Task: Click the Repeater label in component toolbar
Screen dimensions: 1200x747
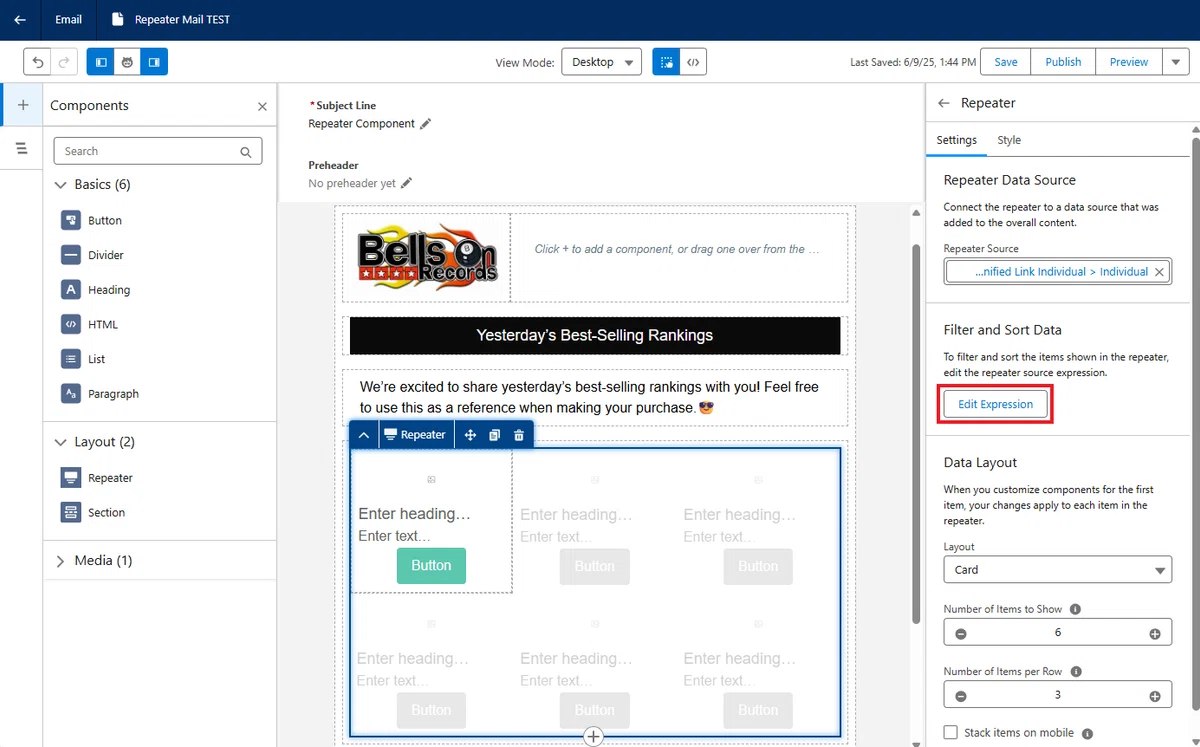Action: coord(415,435)
